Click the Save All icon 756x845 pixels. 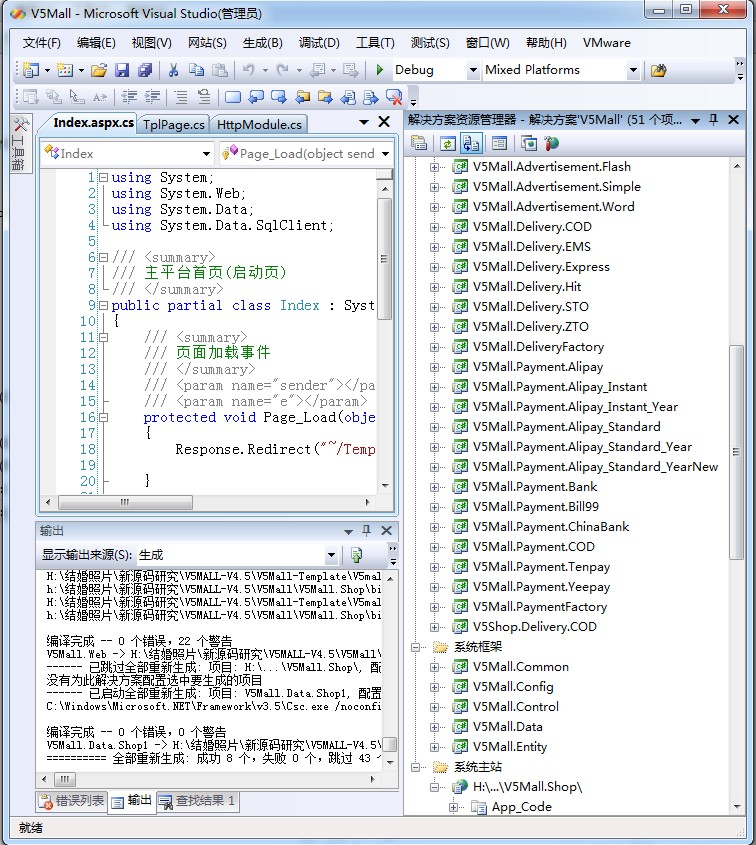click(x=145, y=70)
